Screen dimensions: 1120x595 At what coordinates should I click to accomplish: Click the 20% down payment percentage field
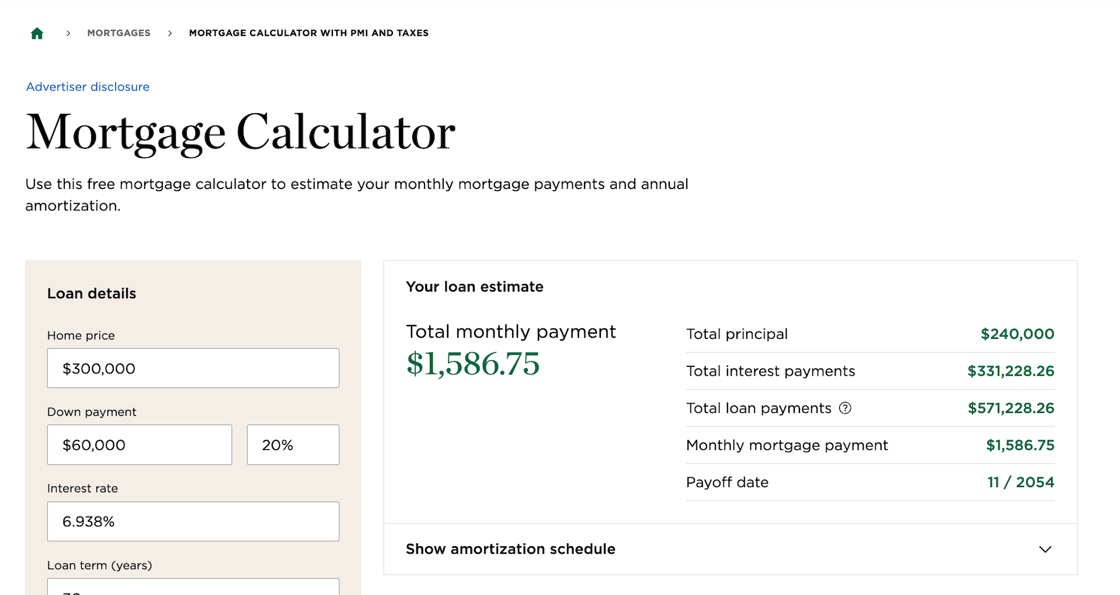coord(293,445)
